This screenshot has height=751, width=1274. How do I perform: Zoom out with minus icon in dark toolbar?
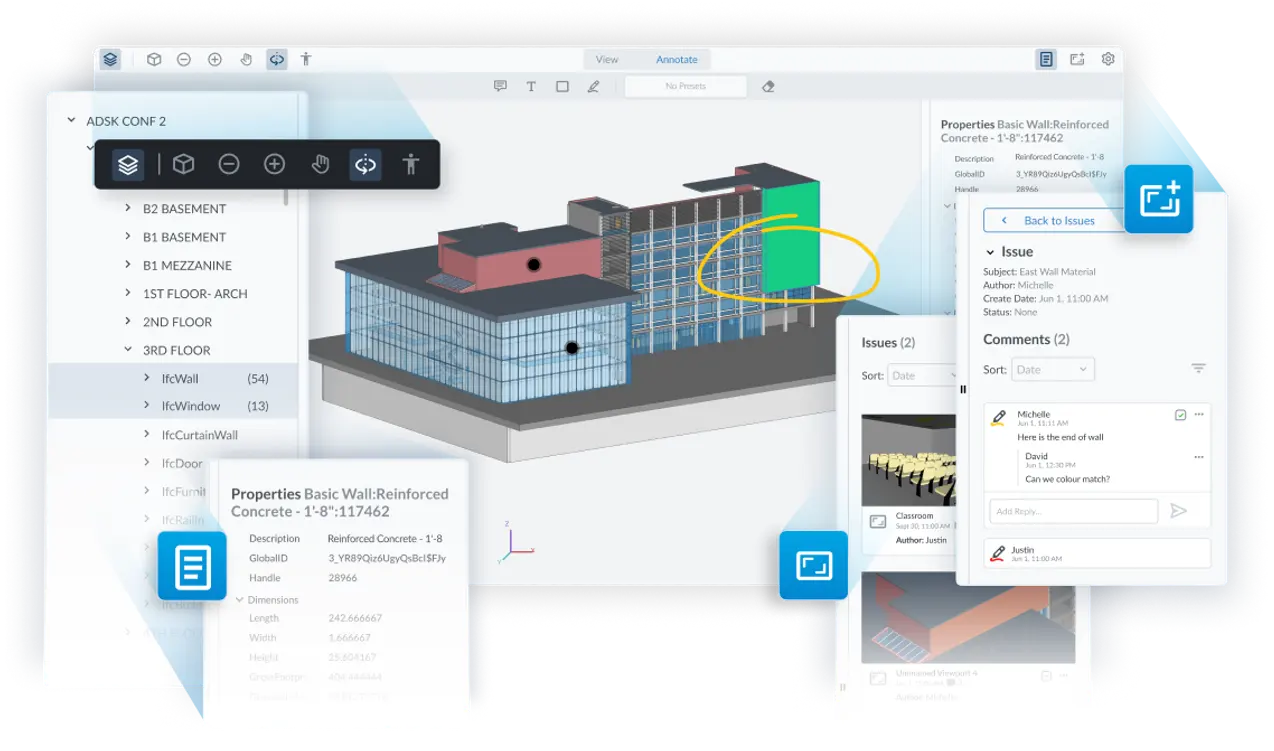tap(229, 165)
